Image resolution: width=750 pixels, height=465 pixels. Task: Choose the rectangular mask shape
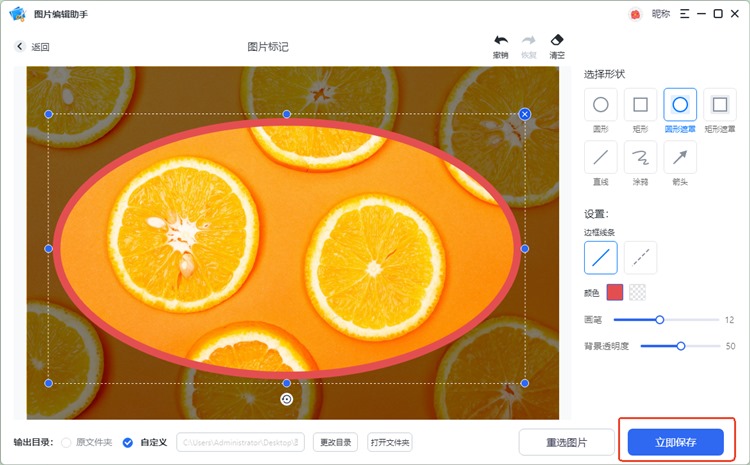coord(720,105)
